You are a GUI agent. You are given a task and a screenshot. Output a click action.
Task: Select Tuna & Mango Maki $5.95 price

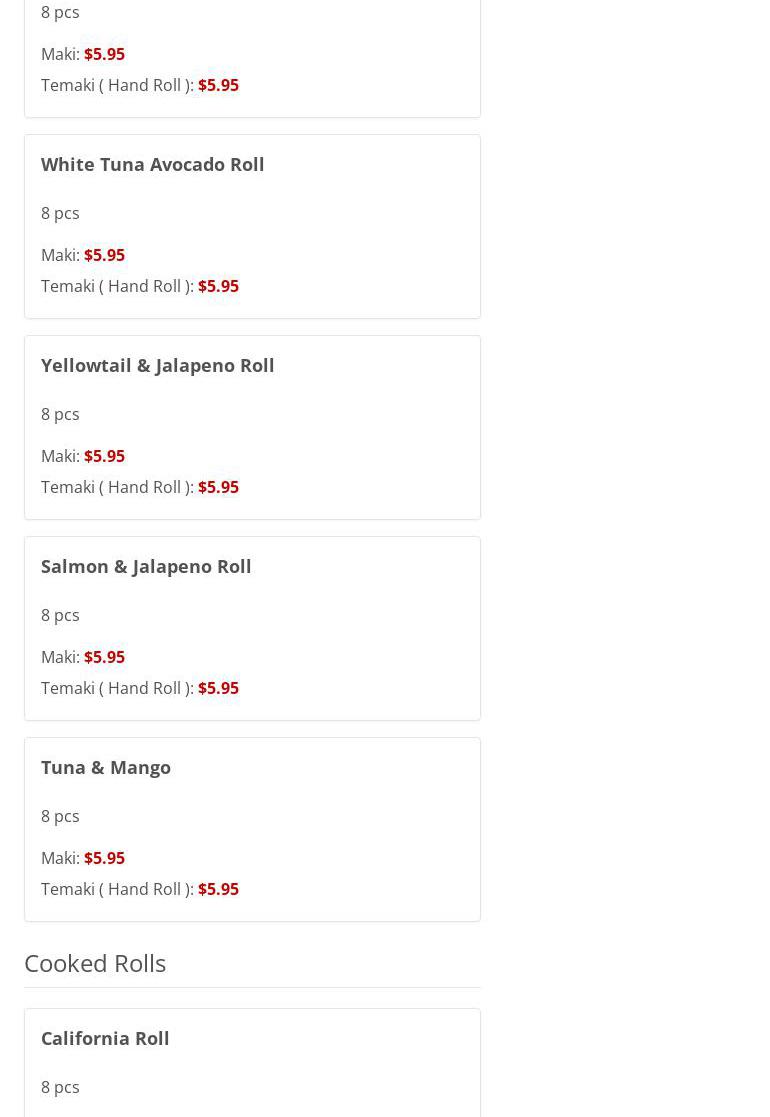point(104,858)
